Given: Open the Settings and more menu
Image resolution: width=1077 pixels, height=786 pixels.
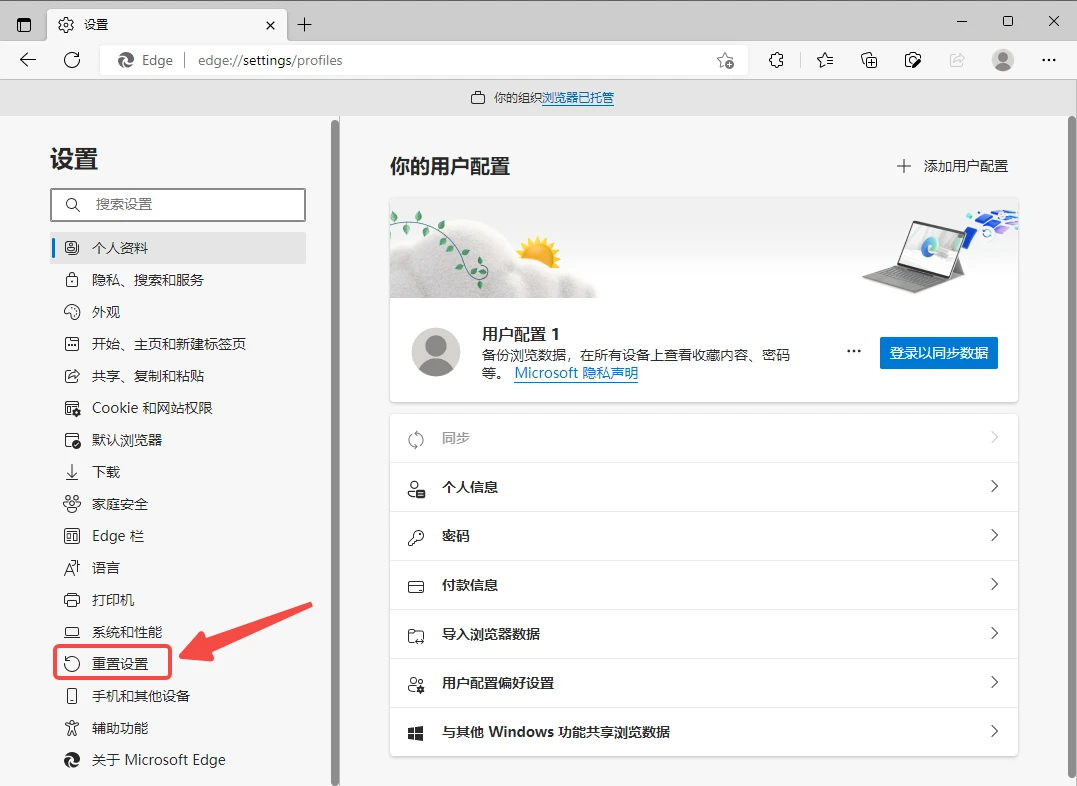Looking at the screenshot, I should point(1048,60).
